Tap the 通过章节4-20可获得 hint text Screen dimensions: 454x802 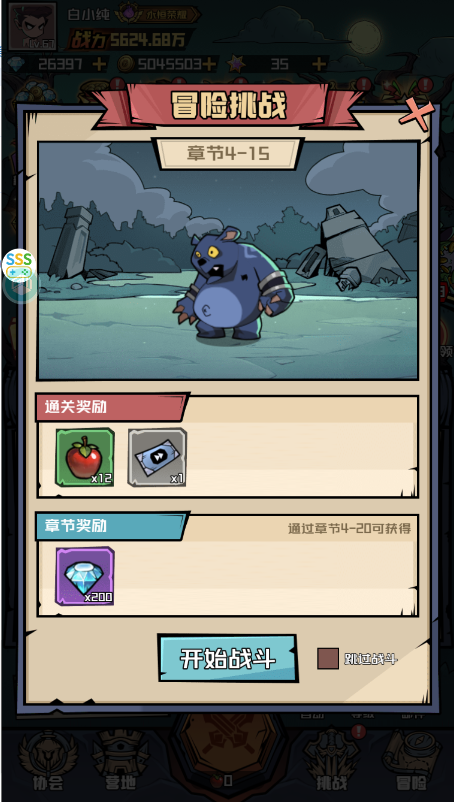[x=350, y=529]
